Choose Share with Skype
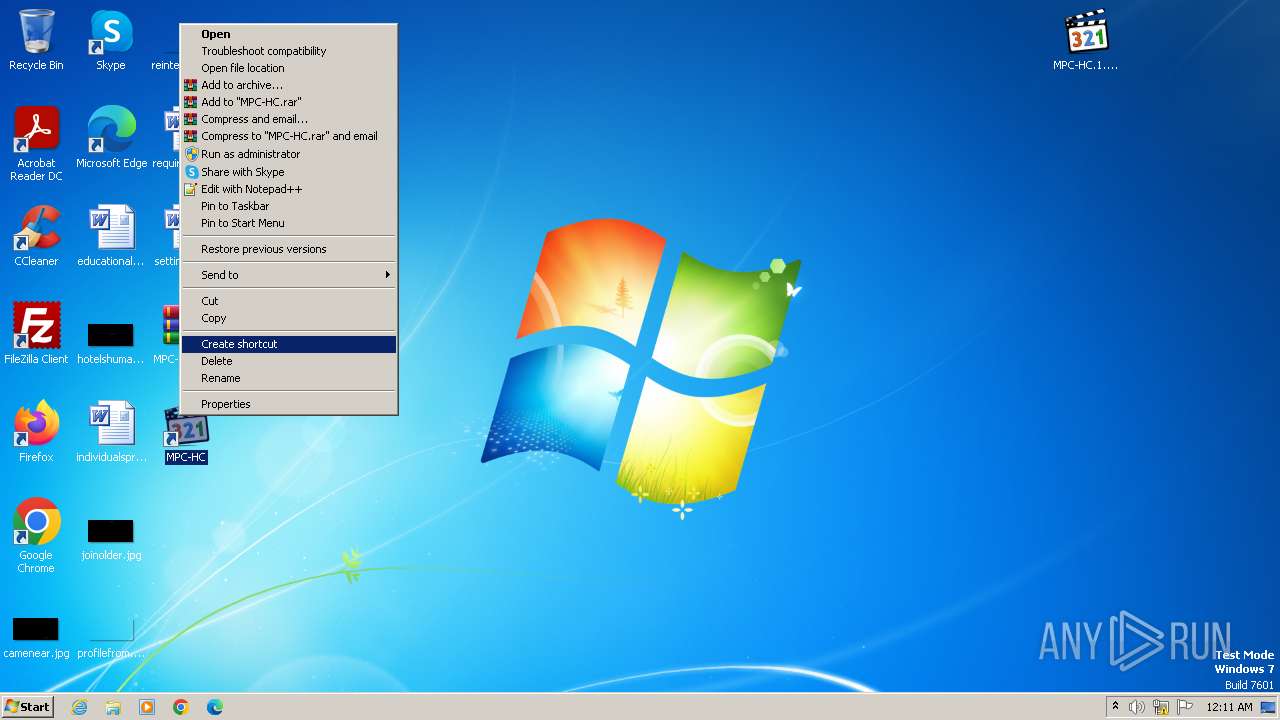 pos(289,172)
